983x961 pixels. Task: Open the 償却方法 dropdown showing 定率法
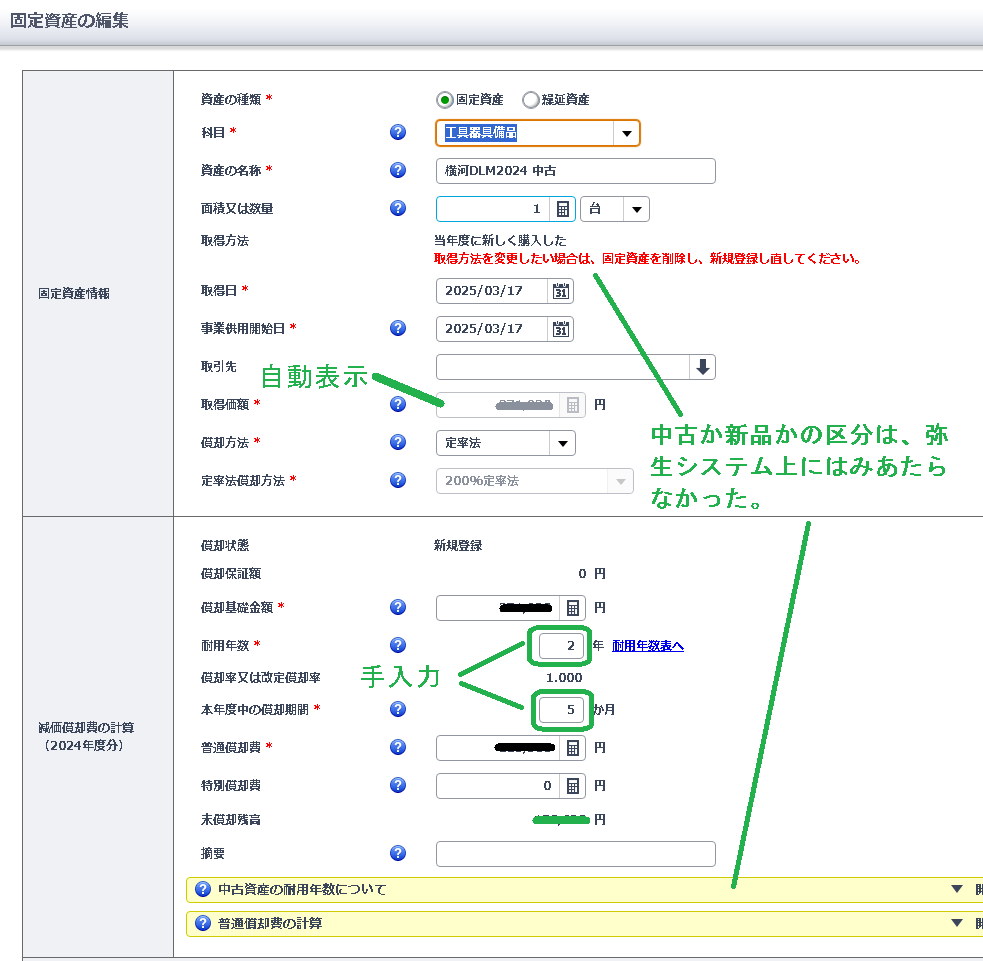tap(562, 443)
